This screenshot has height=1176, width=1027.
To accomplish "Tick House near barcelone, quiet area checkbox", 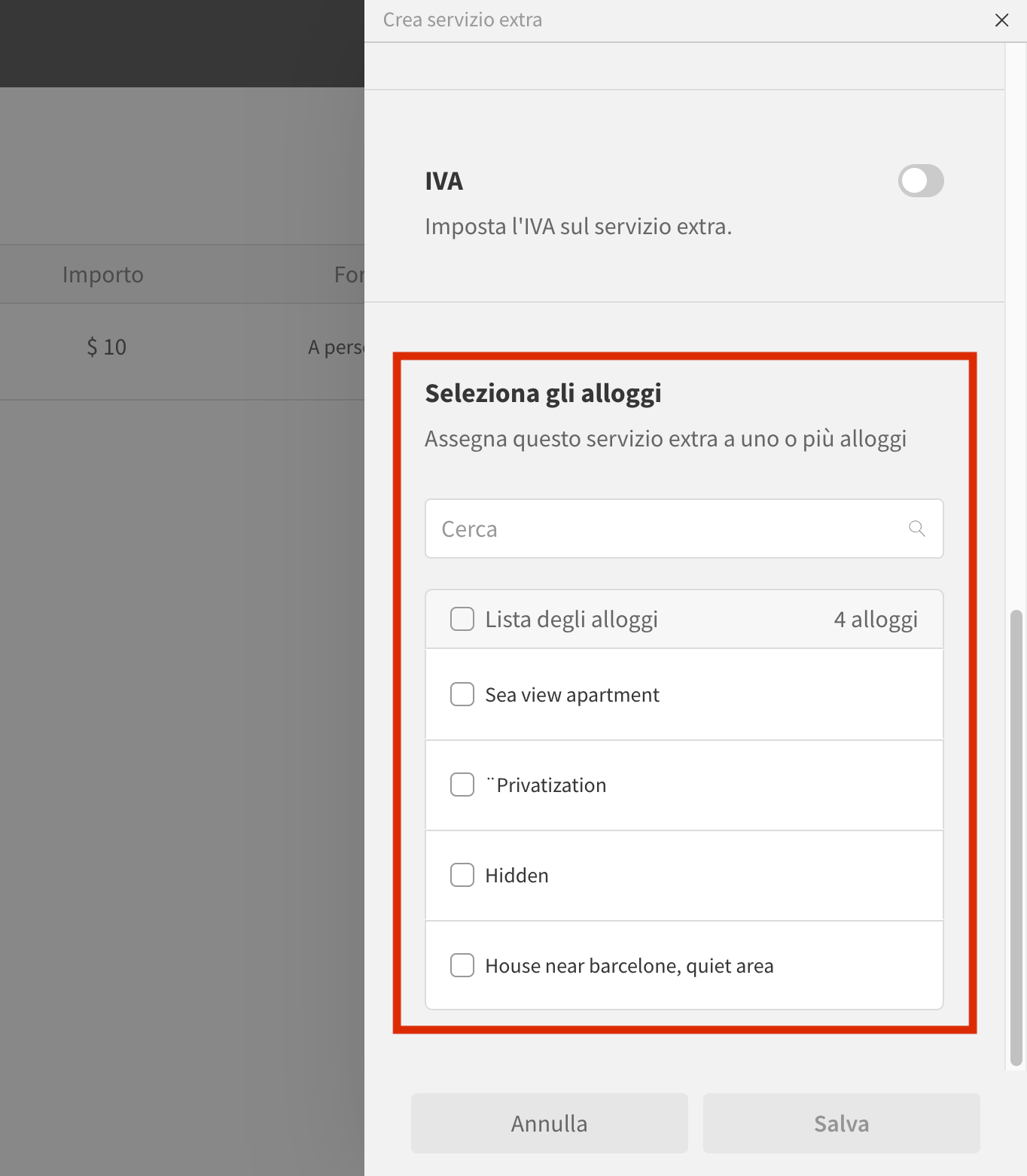I will (462, 965).
